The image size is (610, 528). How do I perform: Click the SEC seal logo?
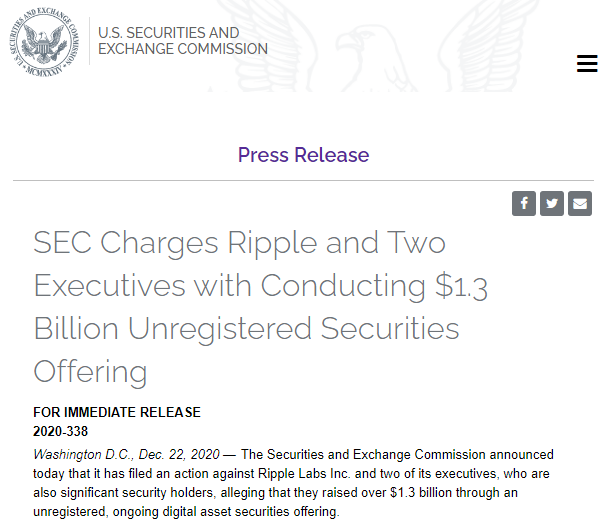click(x=44, y=42)
